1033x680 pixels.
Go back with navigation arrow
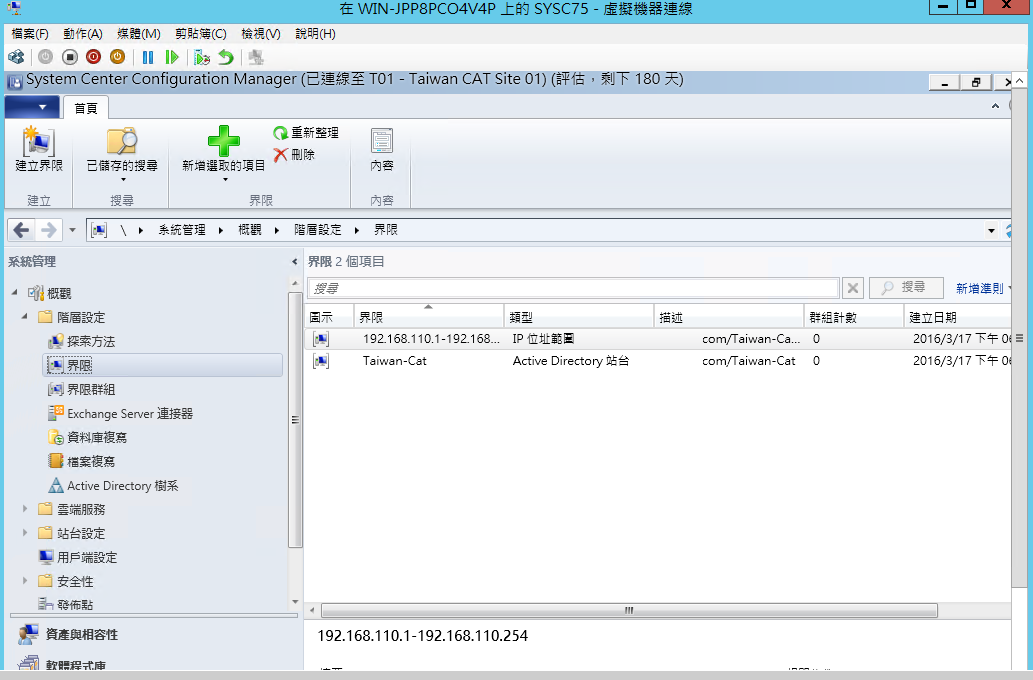point(22,230)
